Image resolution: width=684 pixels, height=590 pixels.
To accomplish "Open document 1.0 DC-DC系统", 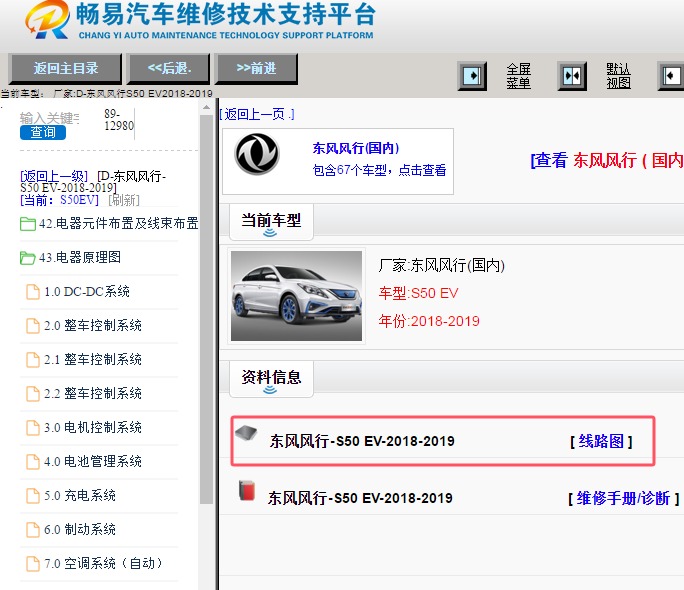I will point(87,291).
